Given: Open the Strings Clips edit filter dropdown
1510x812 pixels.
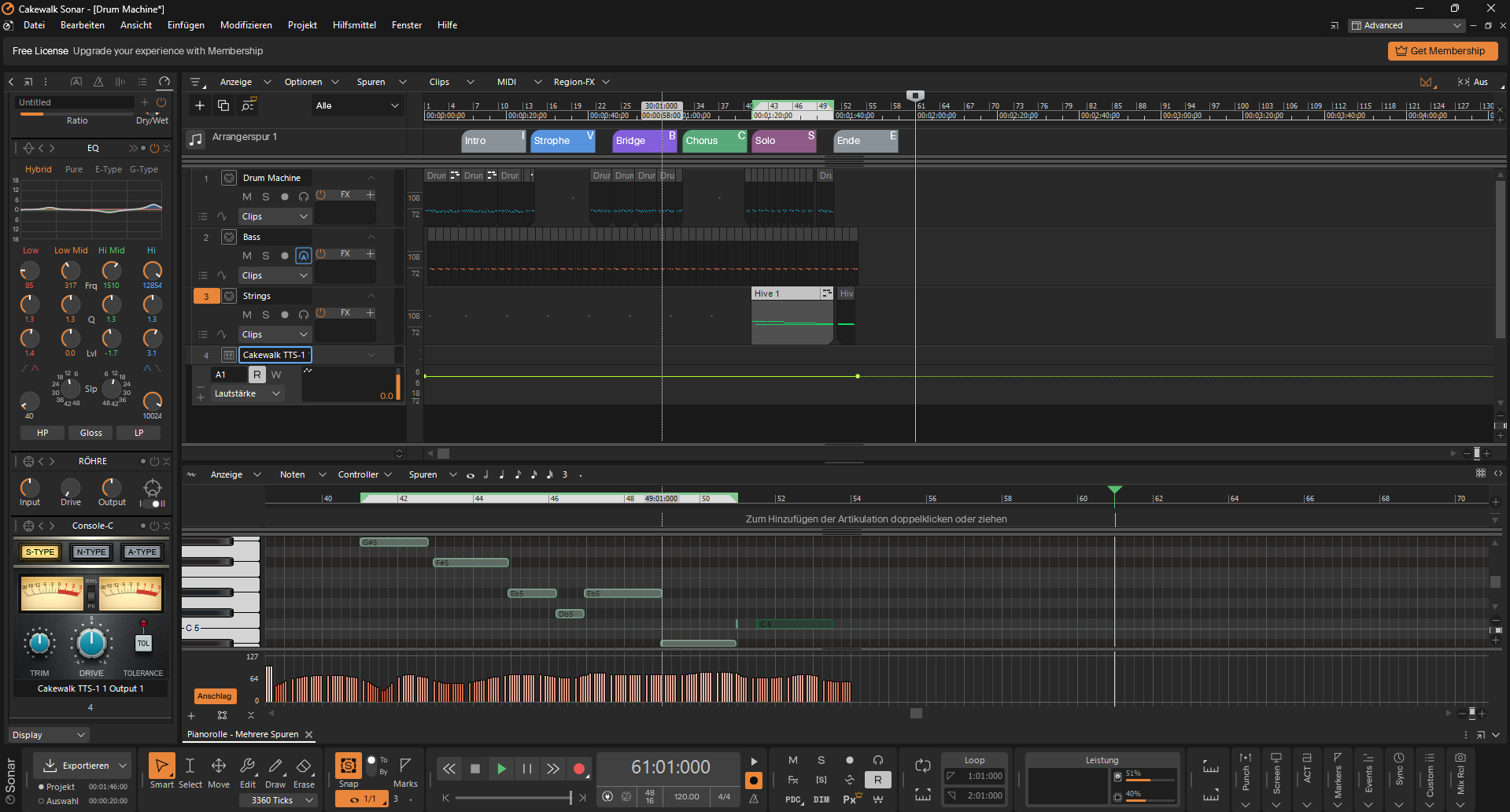Looking at the screenshot, I should tap(275, 334).
